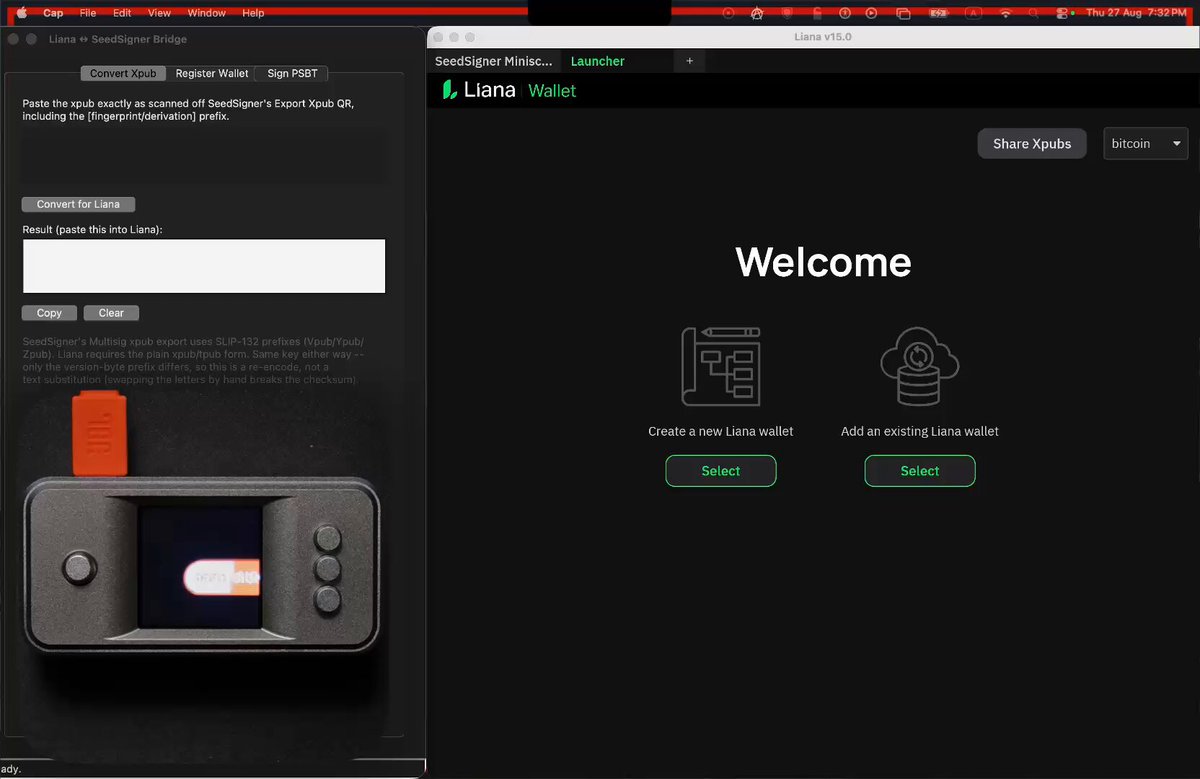
Task: Click the keyboard input source icon
Action: pyautogui.click(x=973, y=13)
